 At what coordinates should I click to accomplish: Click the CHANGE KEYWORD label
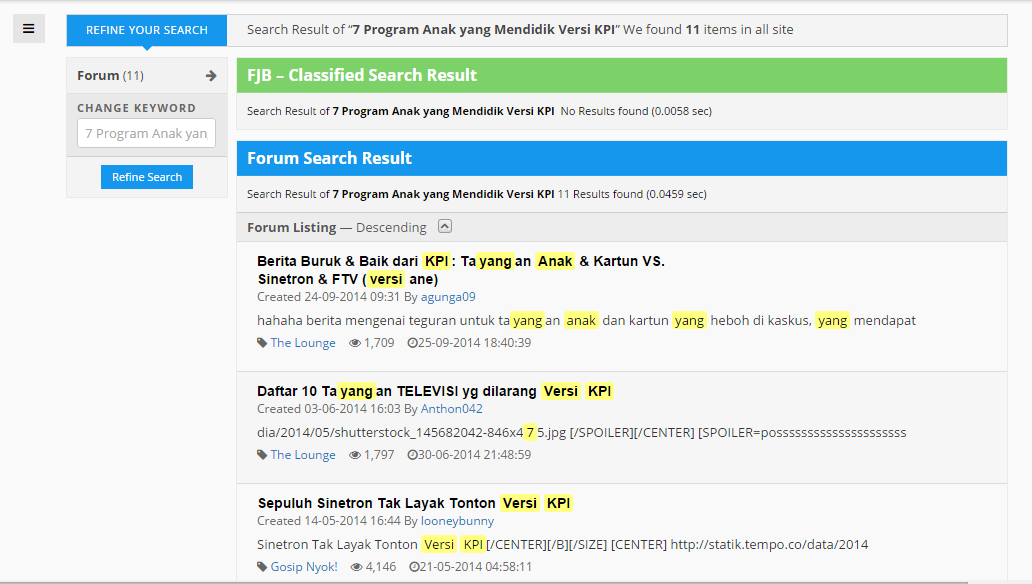(x=136, y=108)
